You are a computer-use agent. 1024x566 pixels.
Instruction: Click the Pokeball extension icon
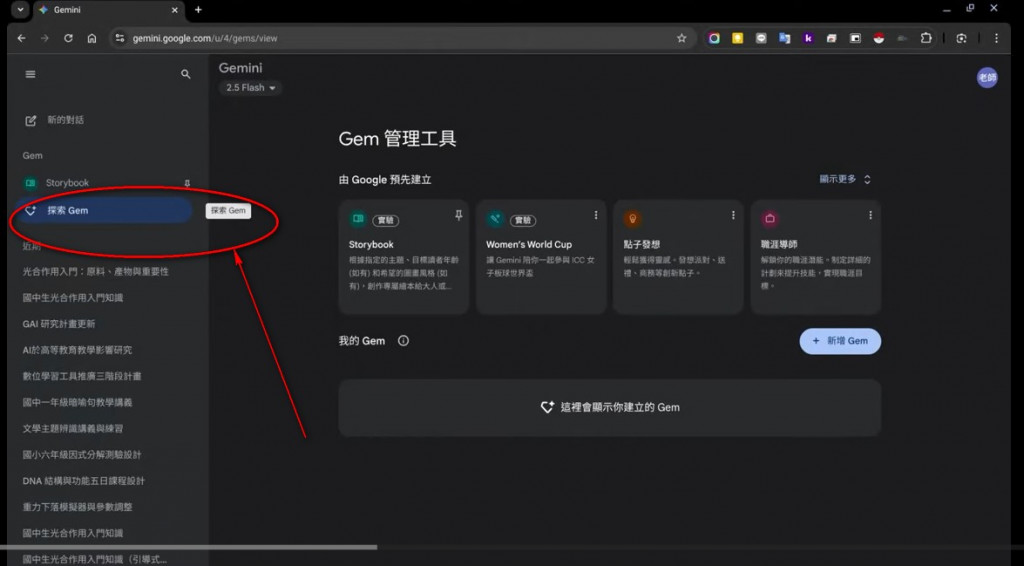[x=879, y=39]
